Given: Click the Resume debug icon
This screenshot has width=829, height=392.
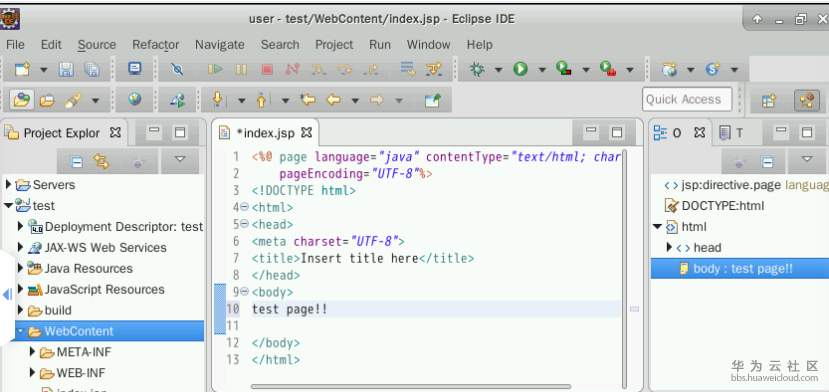Looking at the screenshot, I should point(215,69).
